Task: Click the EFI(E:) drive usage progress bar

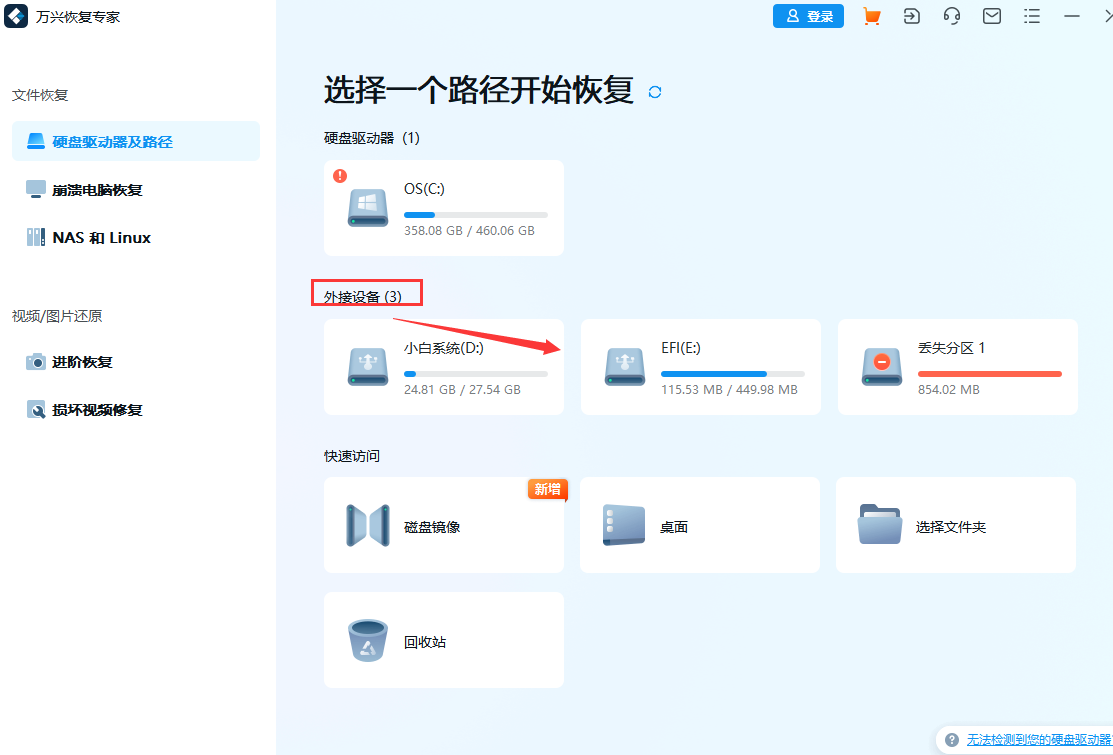Action: (x=732, y=373)
